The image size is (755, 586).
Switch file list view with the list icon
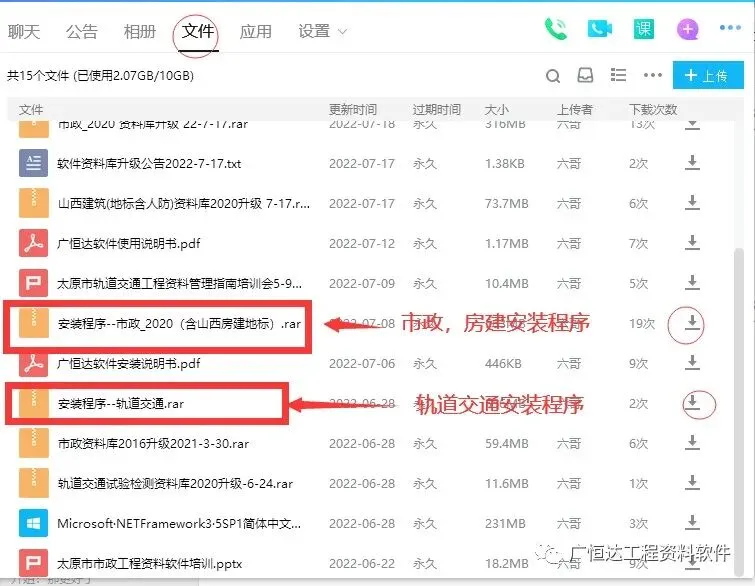[618, 75]
